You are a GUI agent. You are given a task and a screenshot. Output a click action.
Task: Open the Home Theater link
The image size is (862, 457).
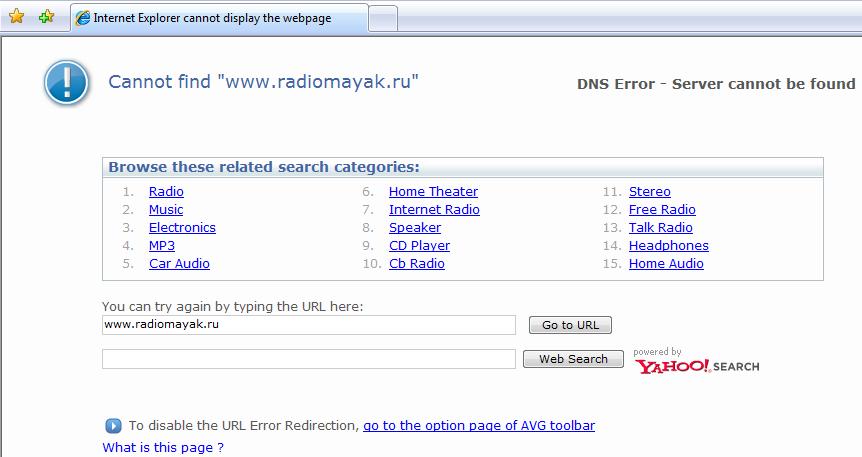[433, 192]
